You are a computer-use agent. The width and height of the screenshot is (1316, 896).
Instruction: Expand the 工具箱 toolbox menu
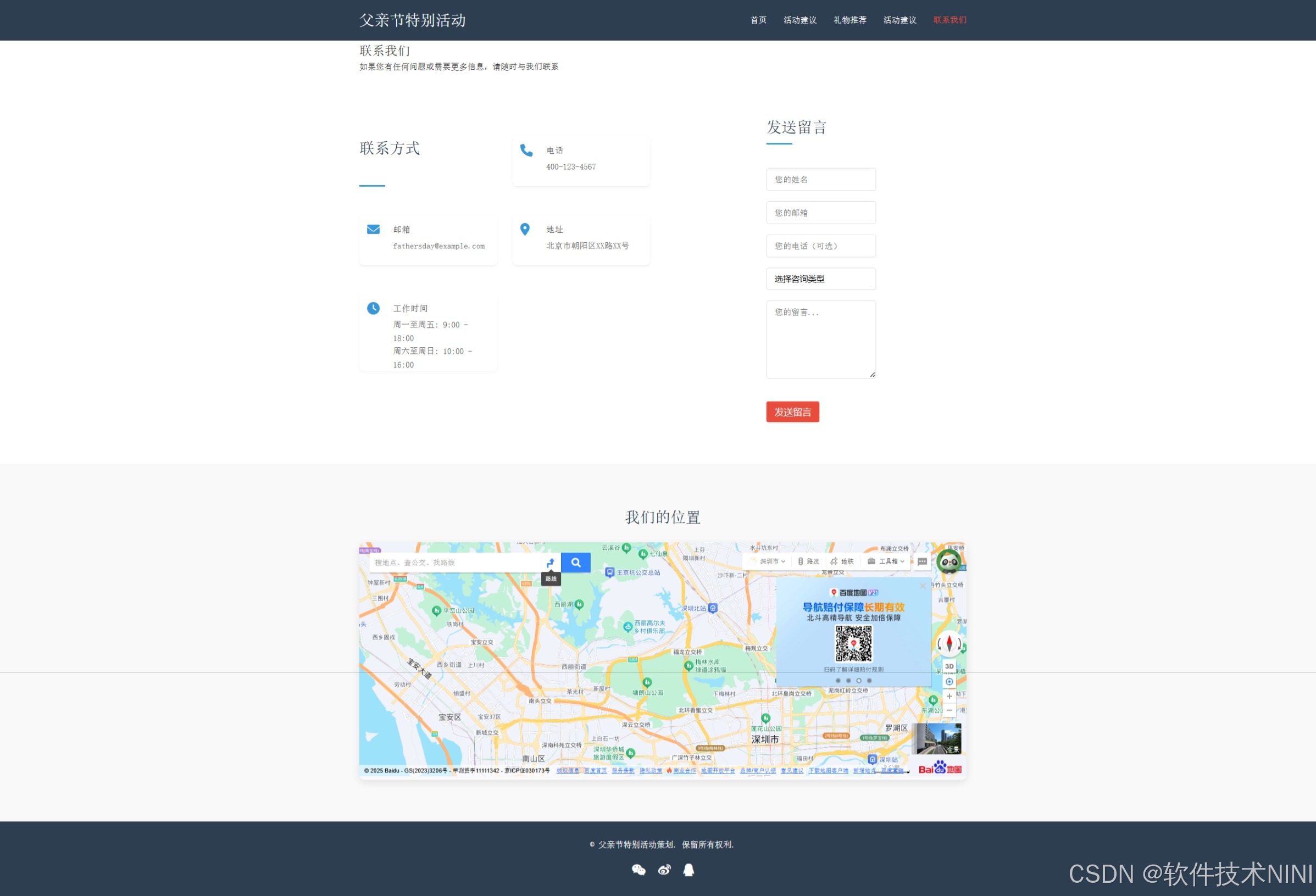886,561
